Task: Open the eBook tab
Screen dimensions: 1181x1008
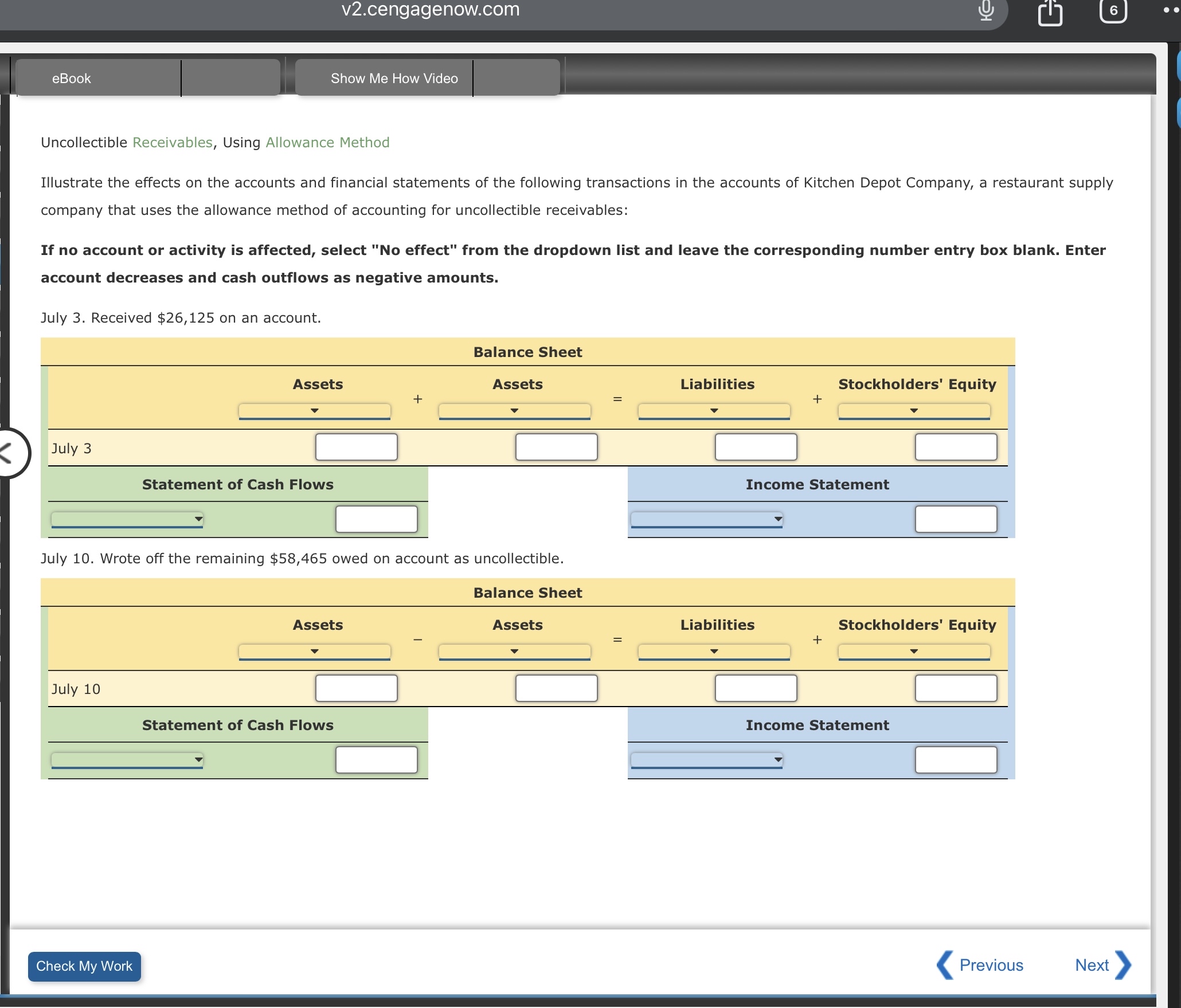Action: click(x=72, y=79)
